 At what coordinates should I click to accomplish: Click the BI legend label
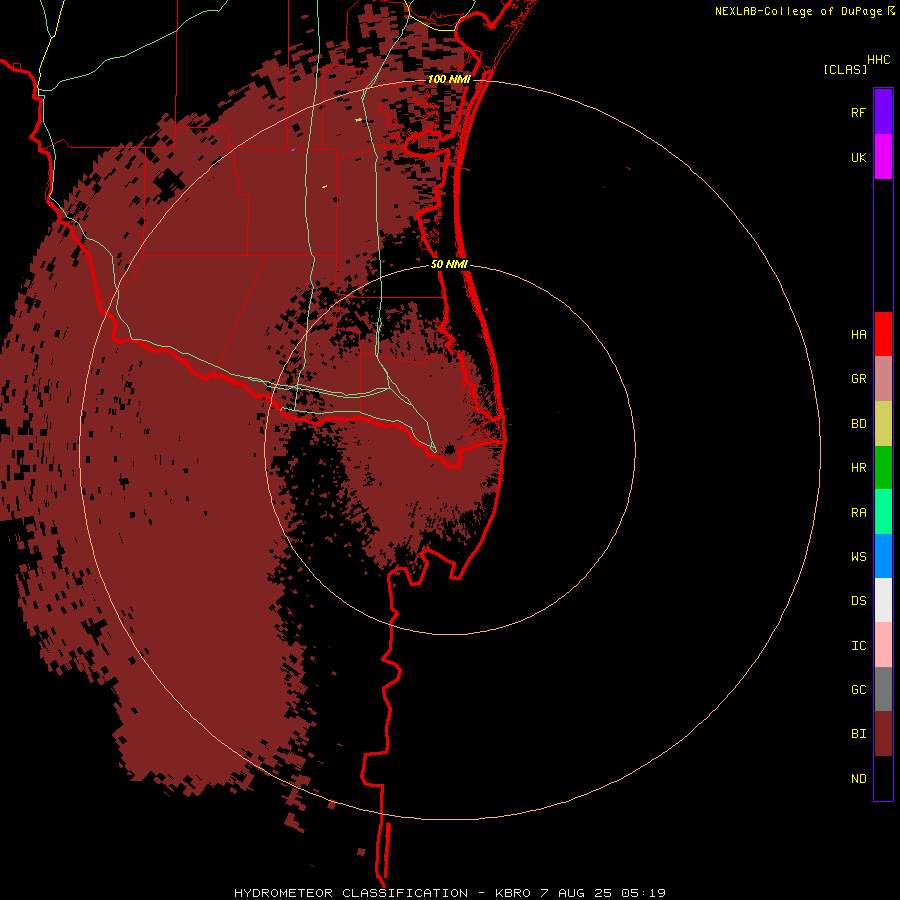858,734
